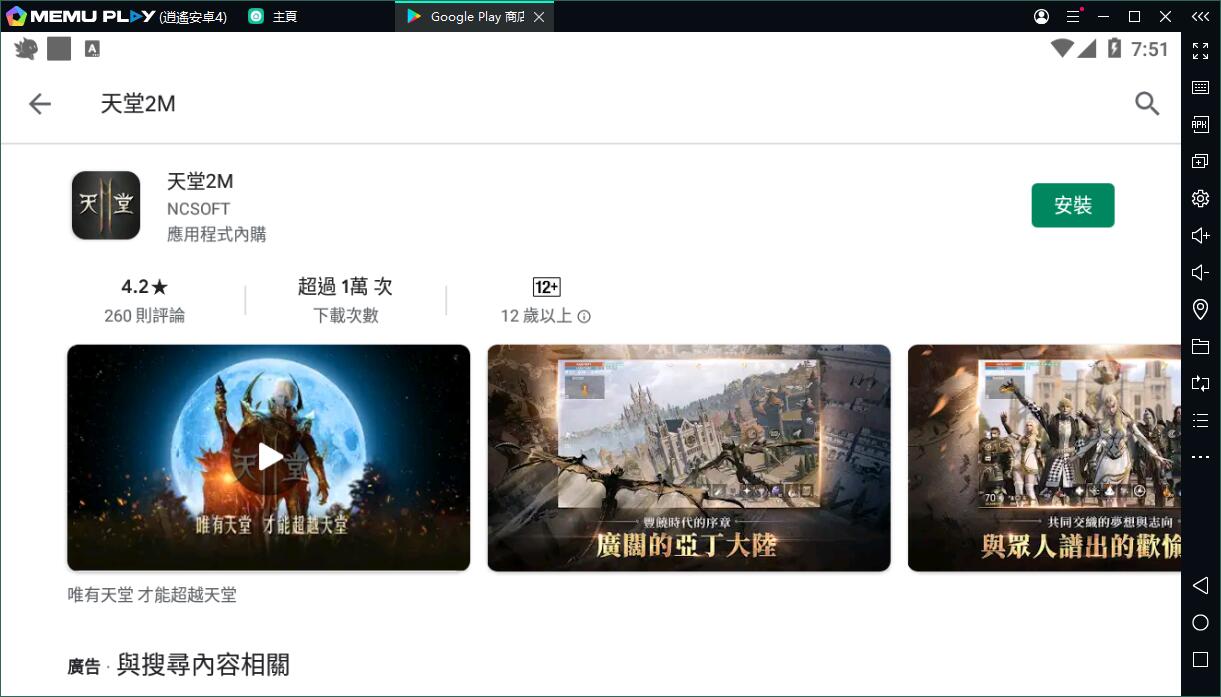Play the 天堂2M trailer video
Screen dimensions: 1221x697
[x=268, y=457]
